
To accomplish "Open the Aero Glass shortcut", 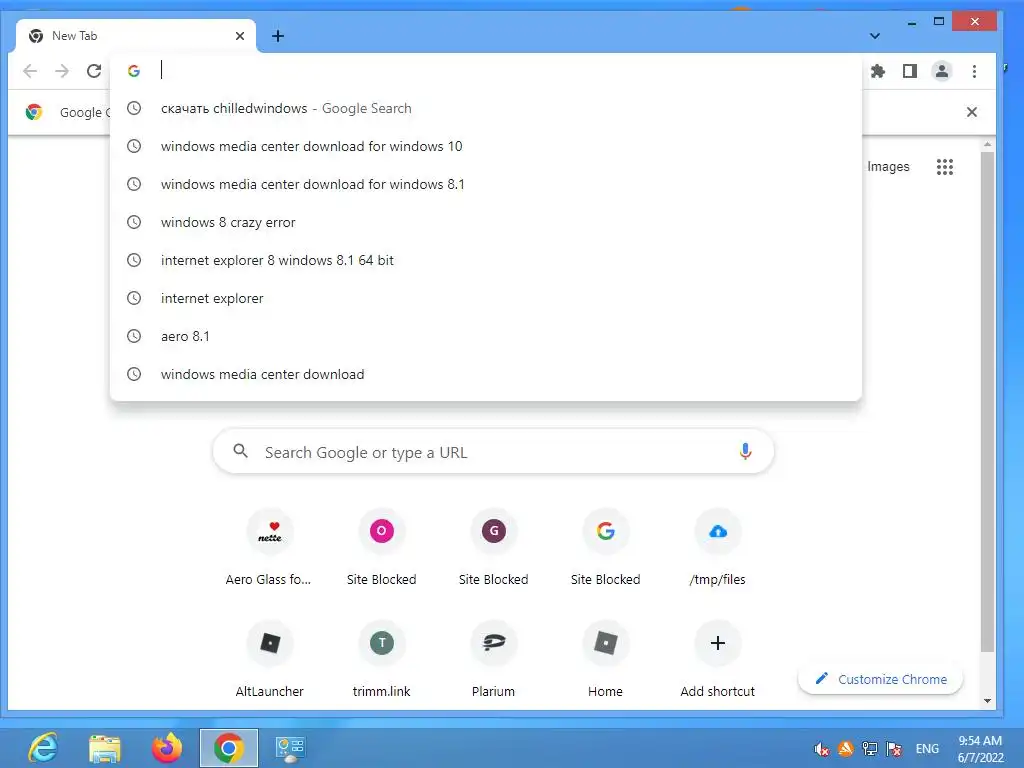I will pyautogui.click(x=269, y=549).
